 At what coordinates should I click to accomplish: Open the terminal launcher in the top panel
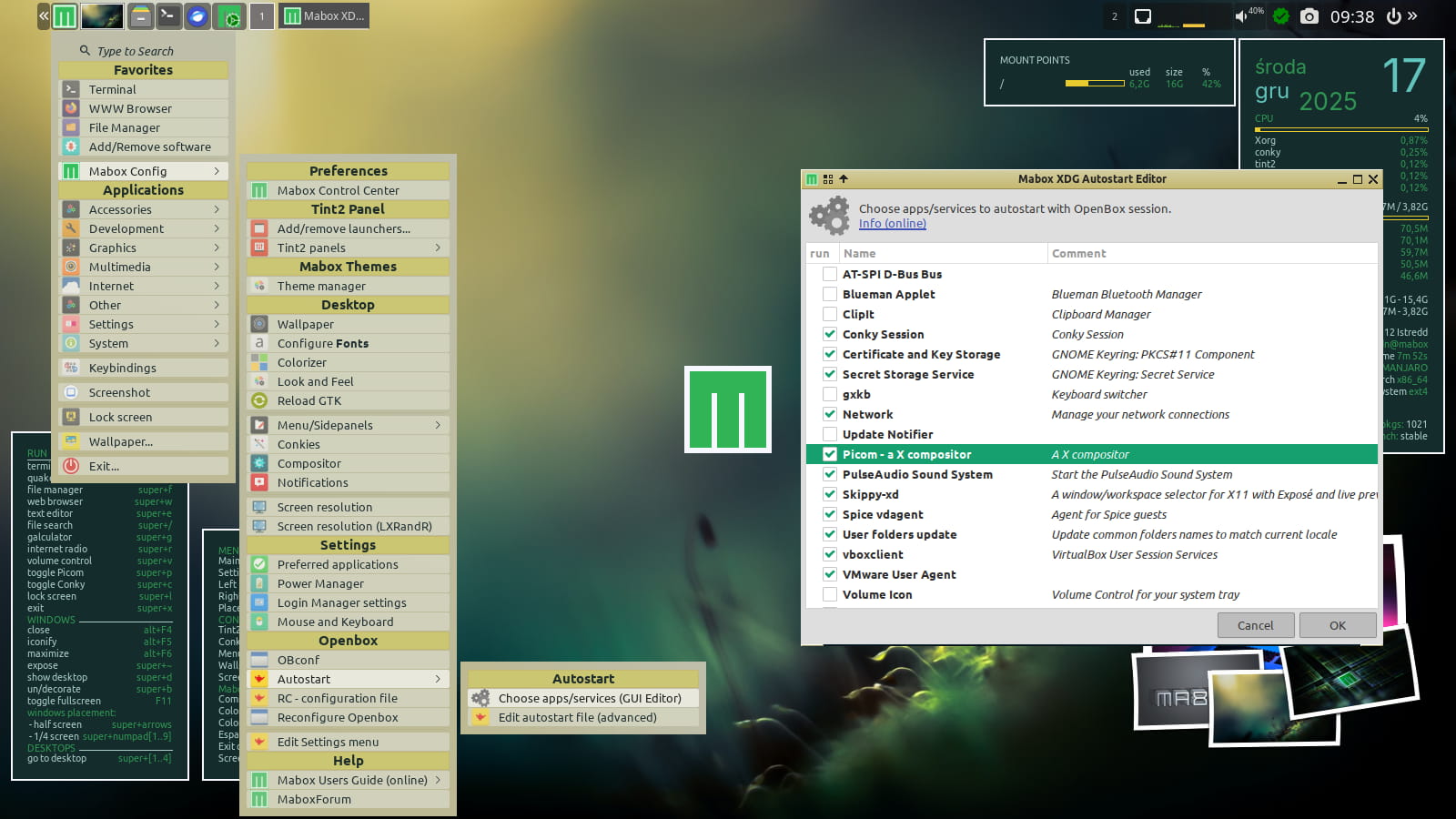pos(169,16)
